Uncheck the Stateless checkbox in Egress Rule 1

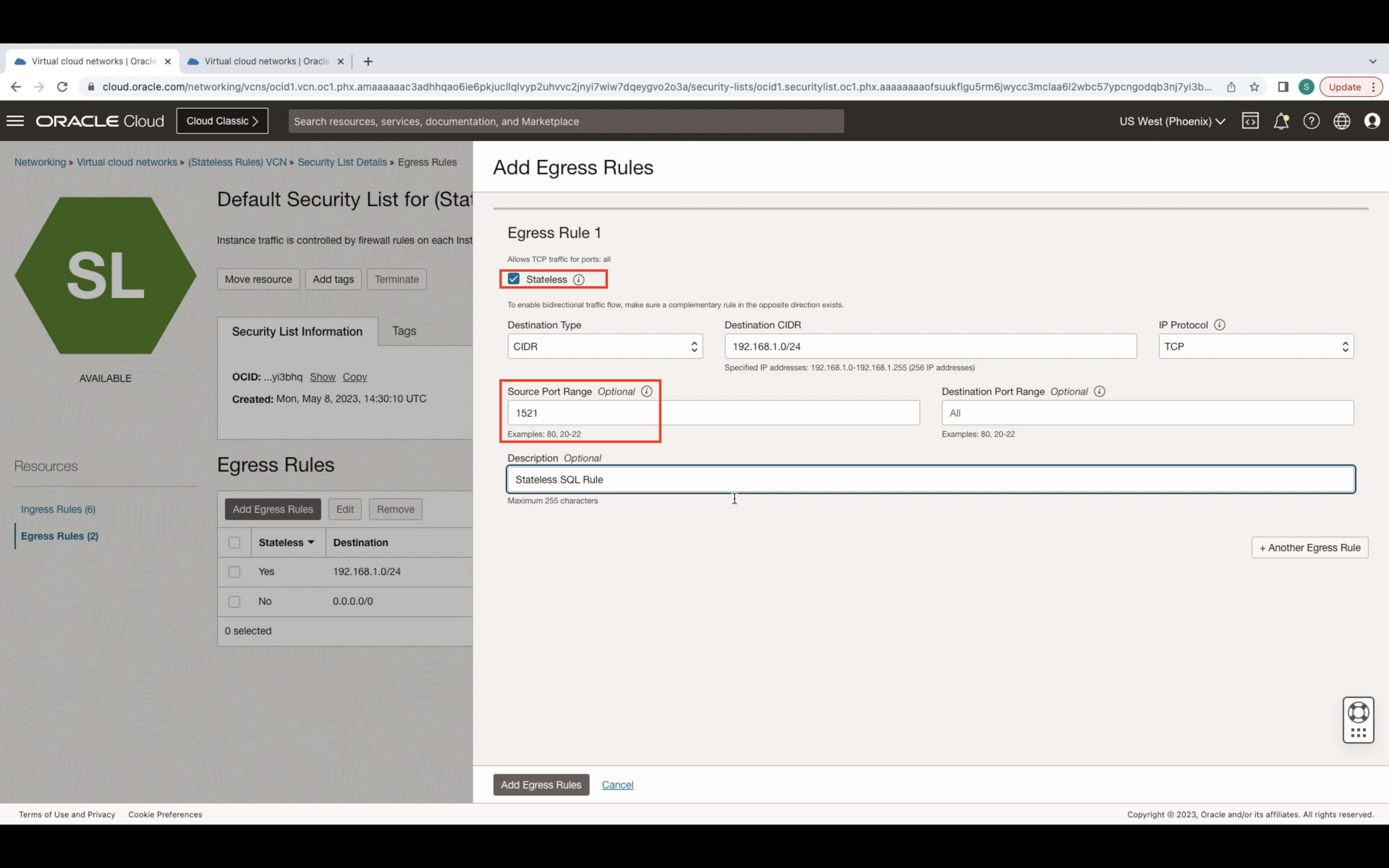(513, 278)
